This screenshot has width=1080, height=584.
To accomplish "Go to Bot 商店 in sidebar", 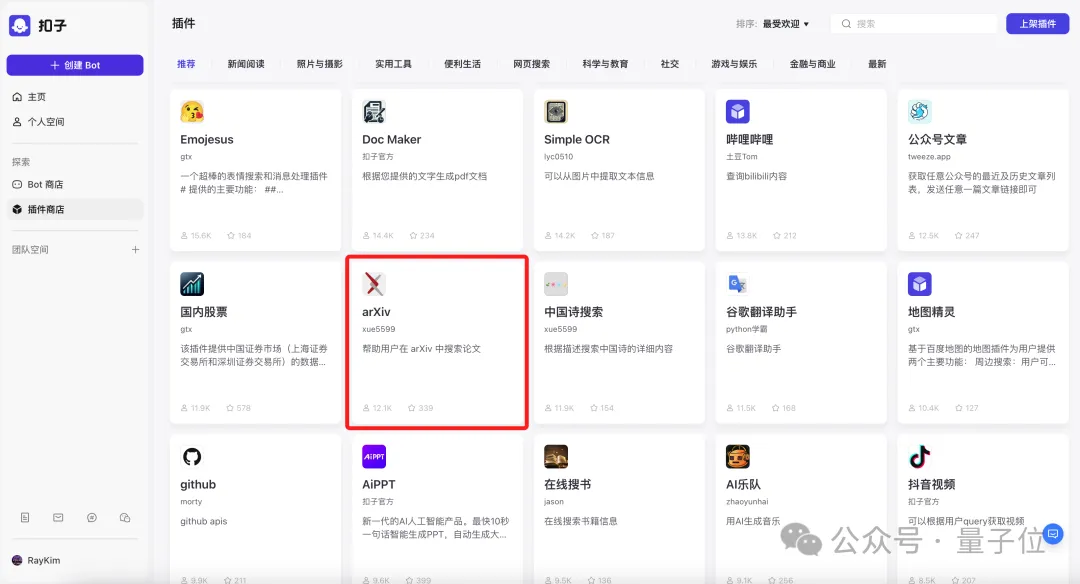I will coord(44,184).
